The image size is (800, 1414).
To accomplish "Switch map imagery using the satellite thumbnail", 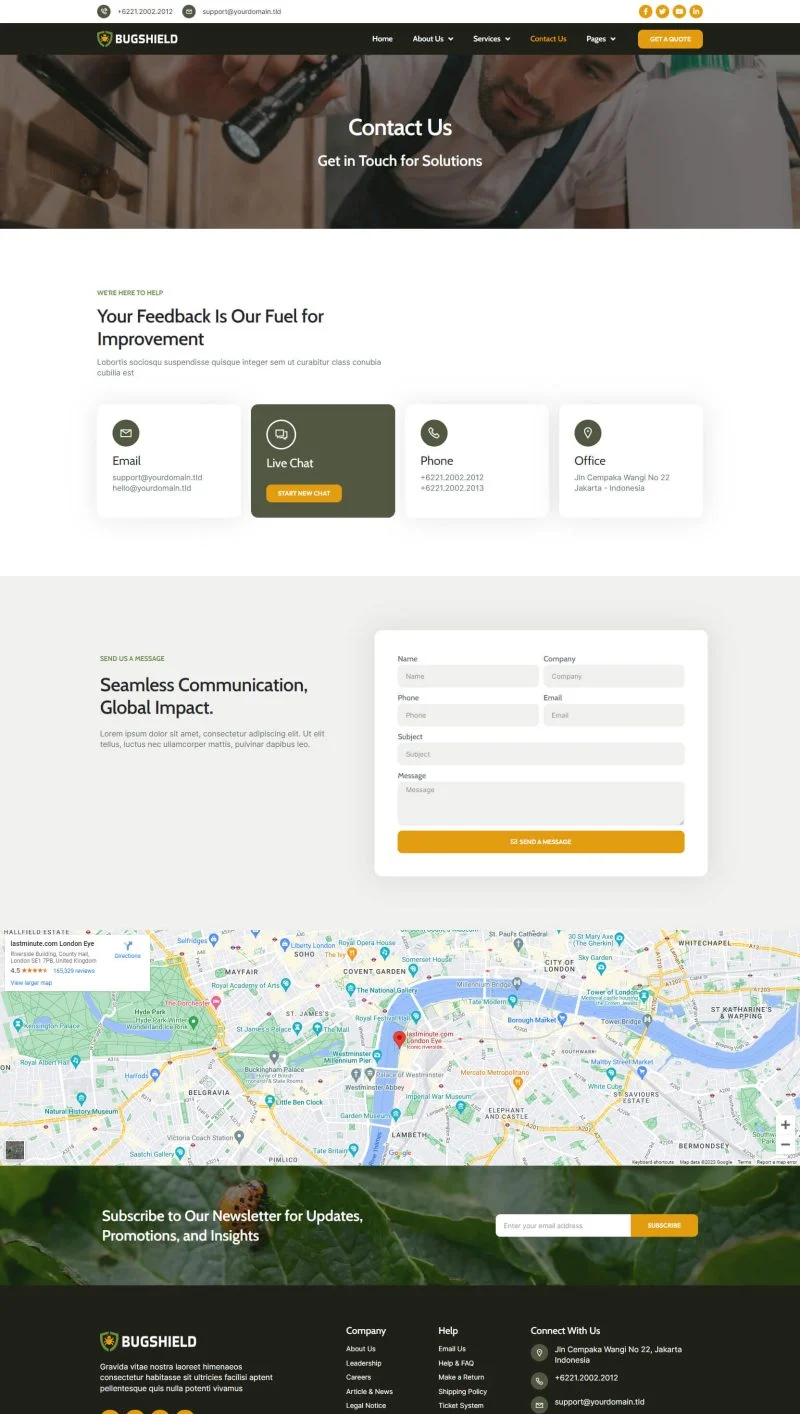I will click(x=14, y=1150).
